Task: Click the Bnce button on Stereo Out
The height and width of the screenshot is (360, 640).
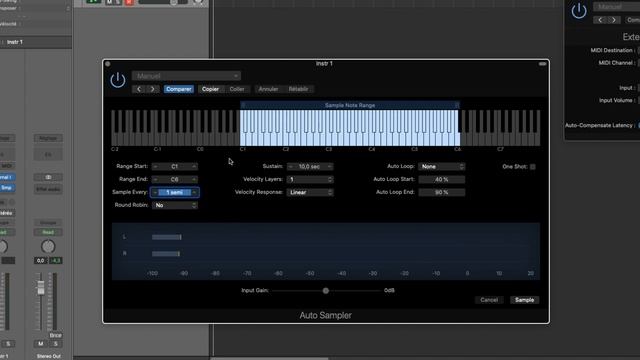Action: (x=56, y=335)
